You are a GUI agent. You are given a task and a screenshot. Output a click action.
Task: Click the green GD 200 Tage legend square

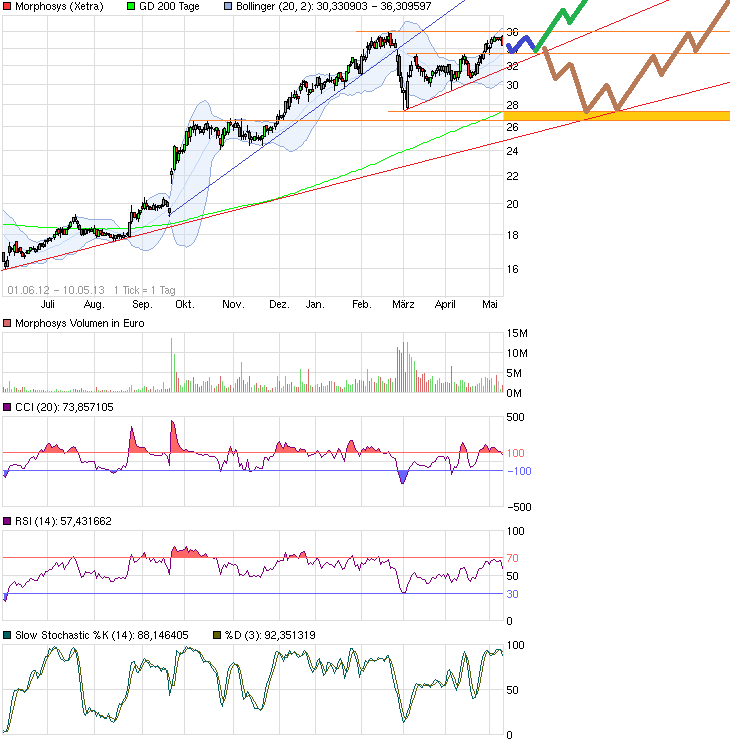[129, 7]
